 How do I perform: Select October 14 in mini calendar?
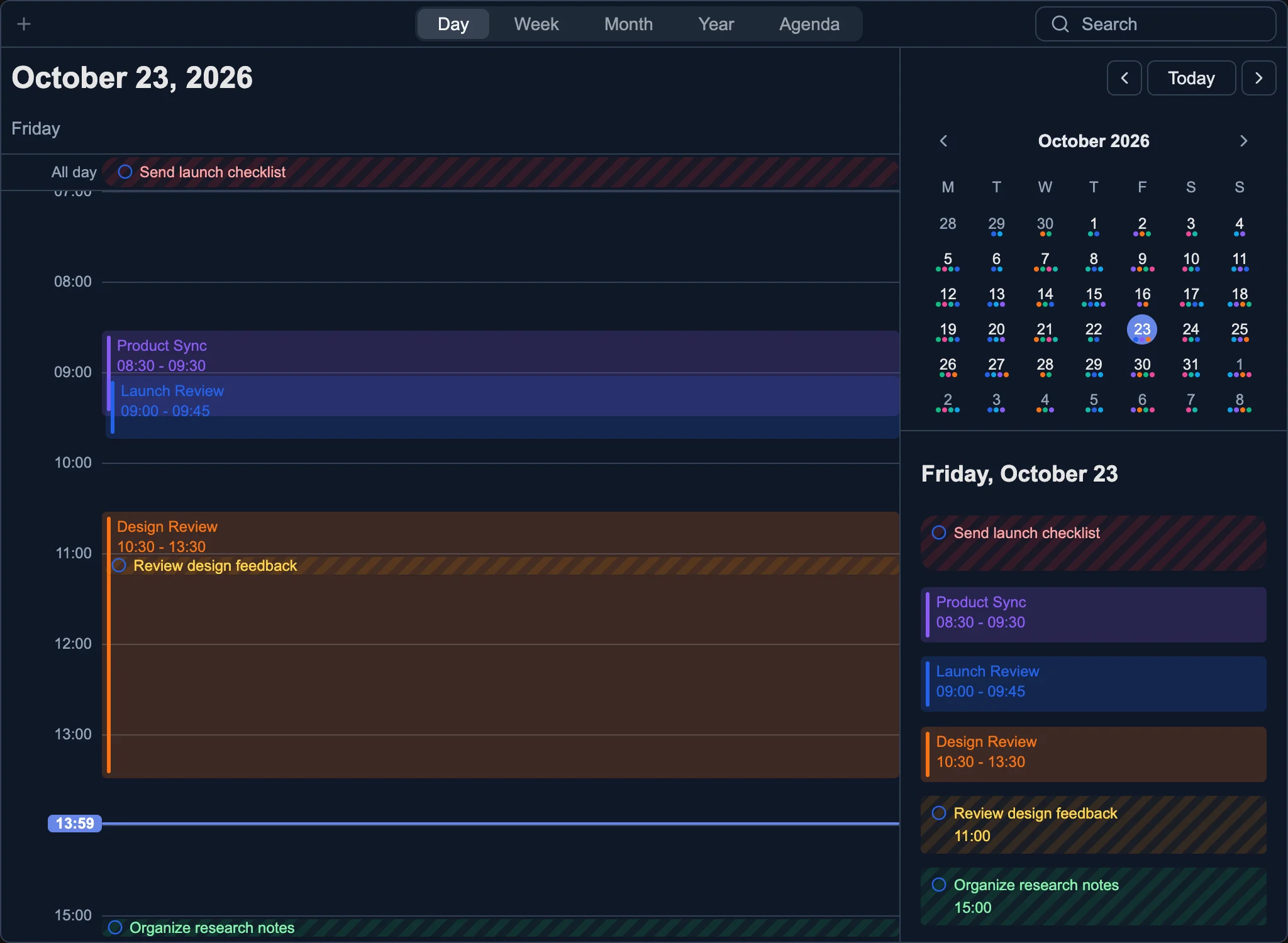(x=1045, y=295)
